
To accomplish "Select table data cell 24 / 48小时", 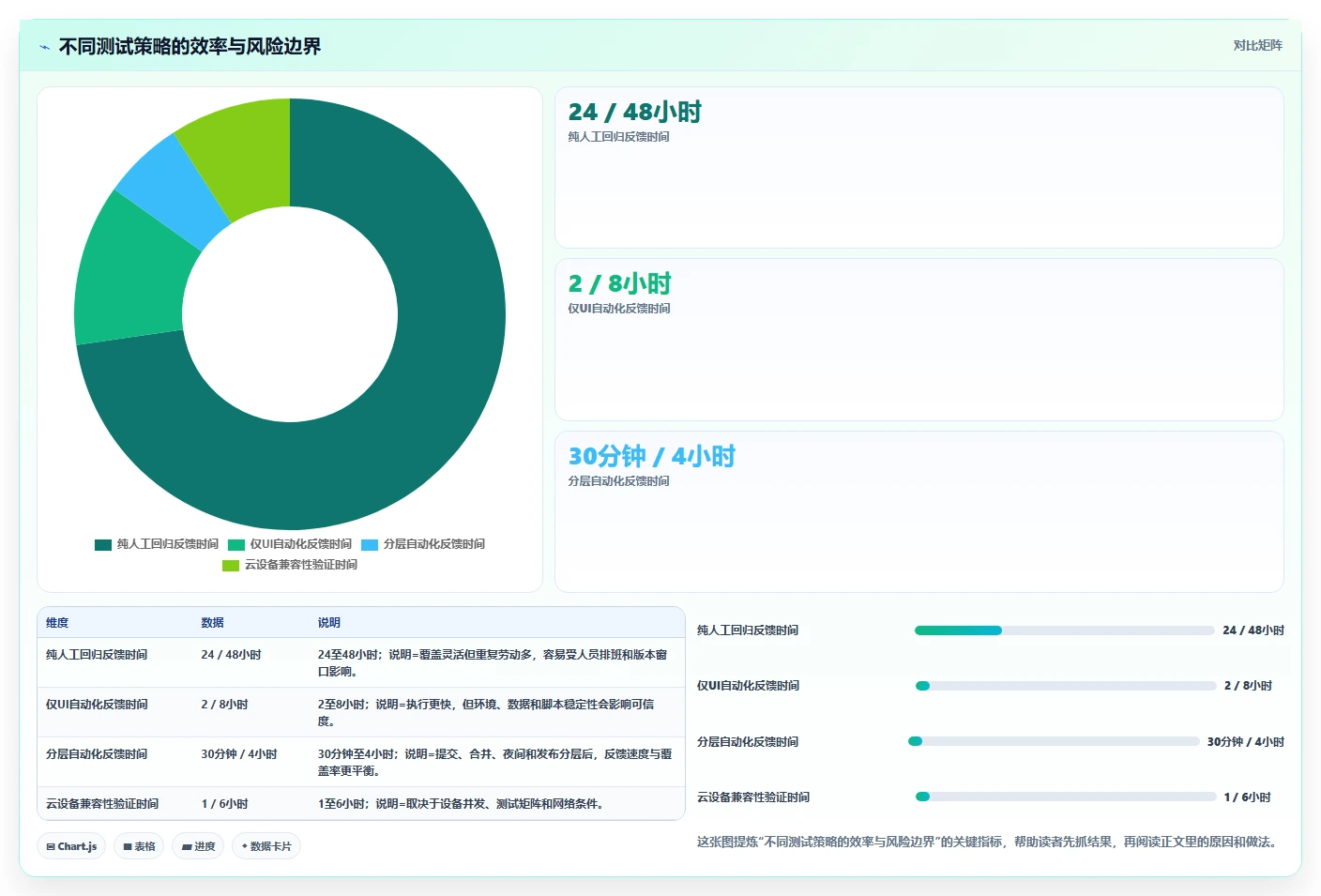I will 231,655.
